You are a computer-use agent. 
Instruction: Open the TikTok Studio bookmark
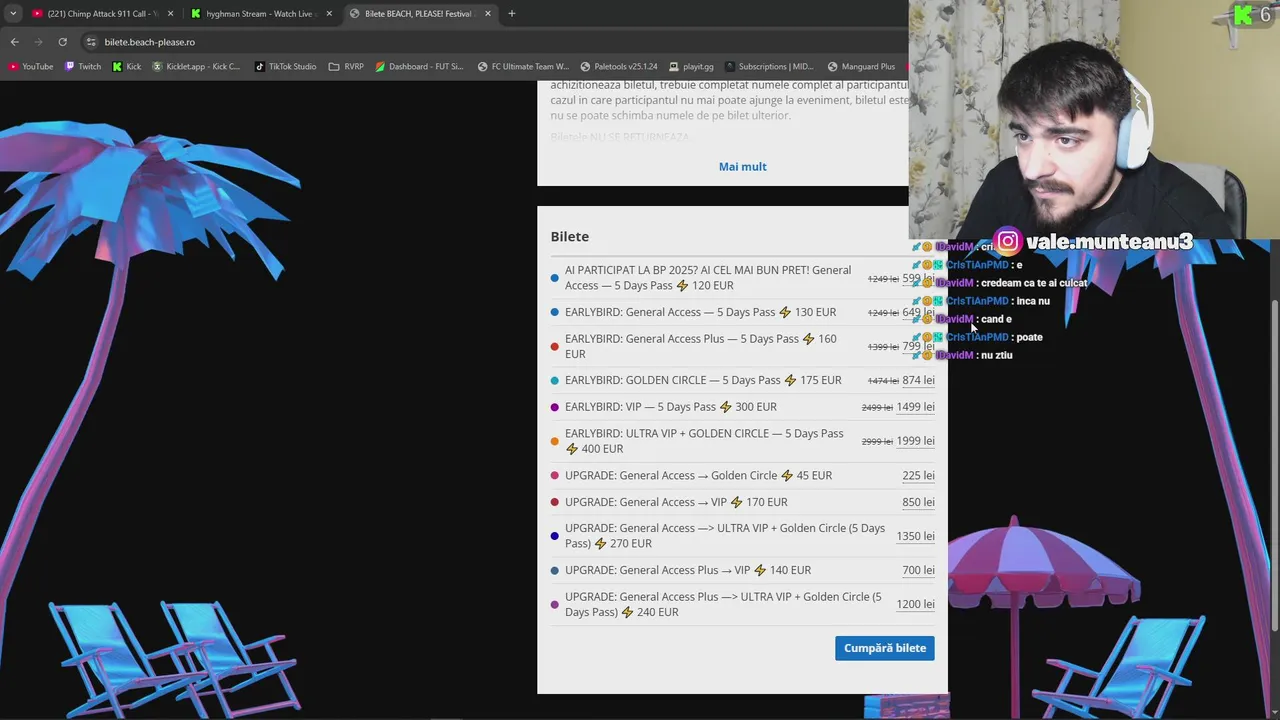[x=285, y=67]
